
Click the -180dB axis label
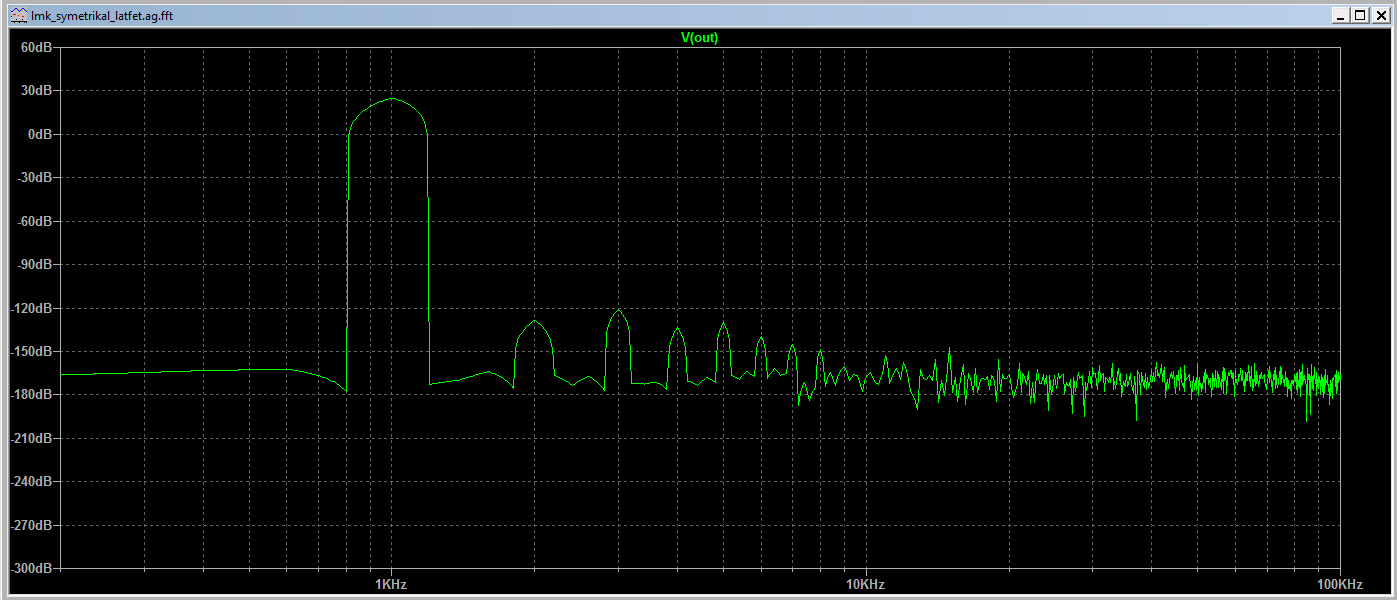click(x=32, y=394)
